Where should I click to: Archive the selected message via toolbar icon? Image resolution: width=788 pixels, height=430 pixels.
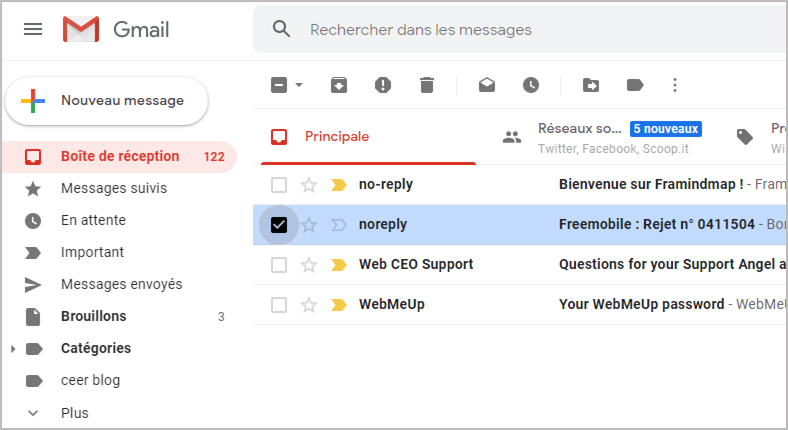339,85
